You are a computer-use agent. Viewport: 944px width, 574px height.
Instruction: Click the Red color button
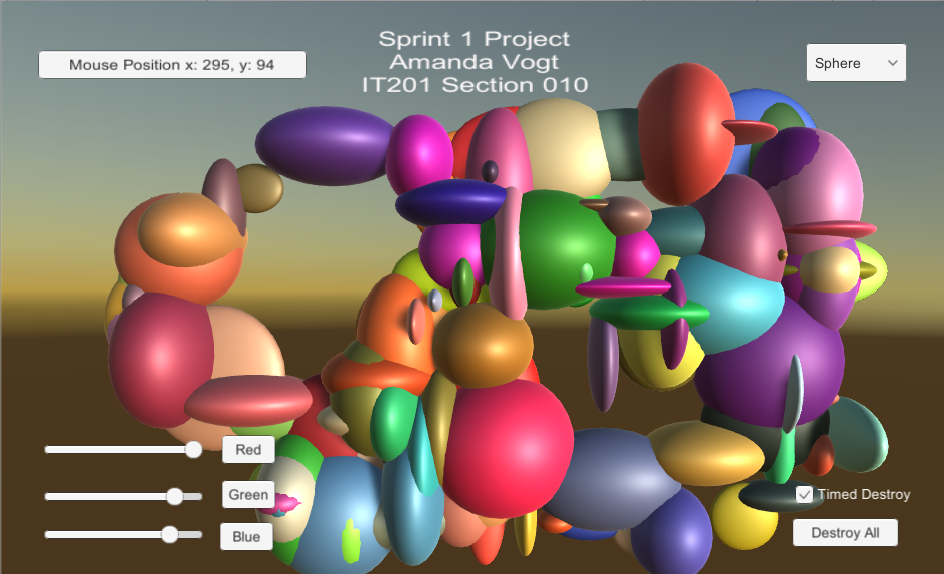pyautogui.click(x=248, y=449)
